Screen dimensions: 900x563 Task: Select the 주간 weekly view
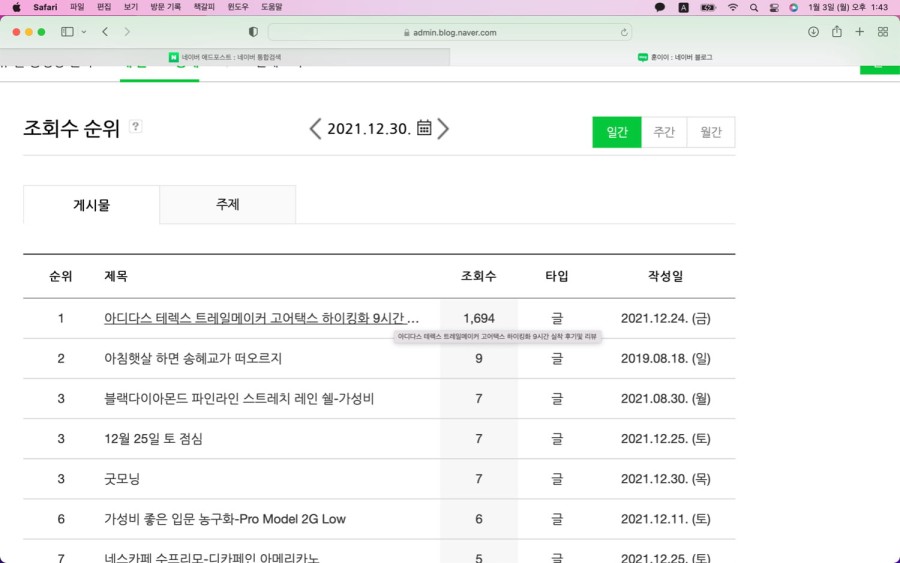[x=664, y=132]
